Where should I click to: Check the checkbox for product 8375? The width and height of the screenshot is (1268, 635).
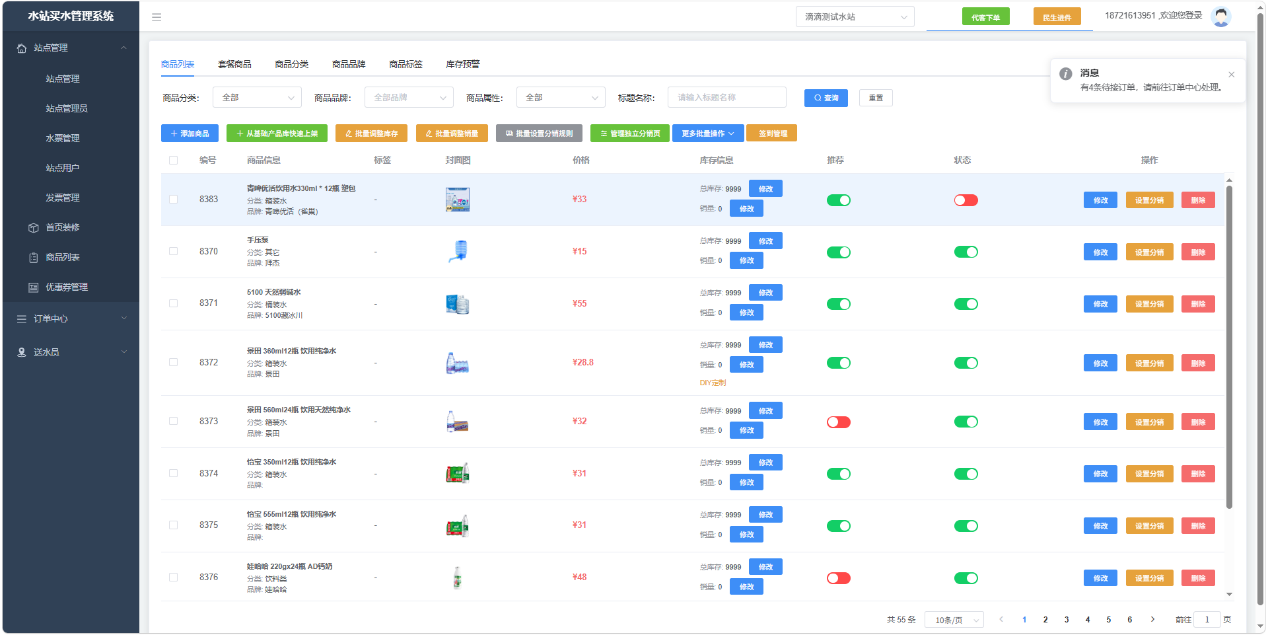tap(173, 525)
